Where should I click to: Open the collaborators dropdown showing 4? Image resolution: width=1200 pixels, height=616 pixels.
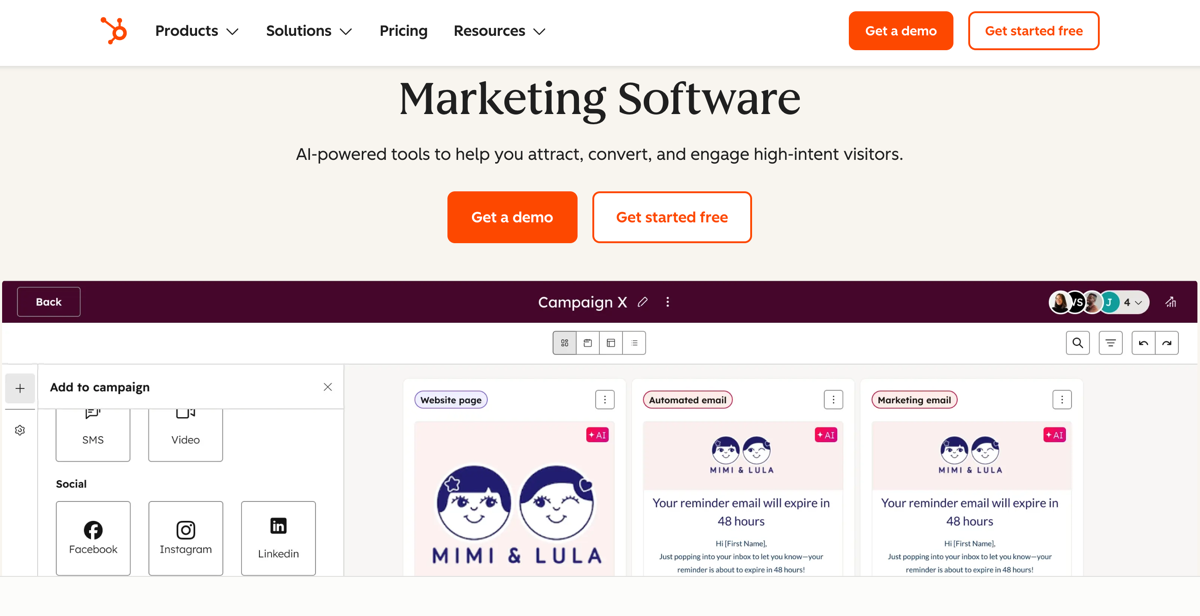[1130, 301]
